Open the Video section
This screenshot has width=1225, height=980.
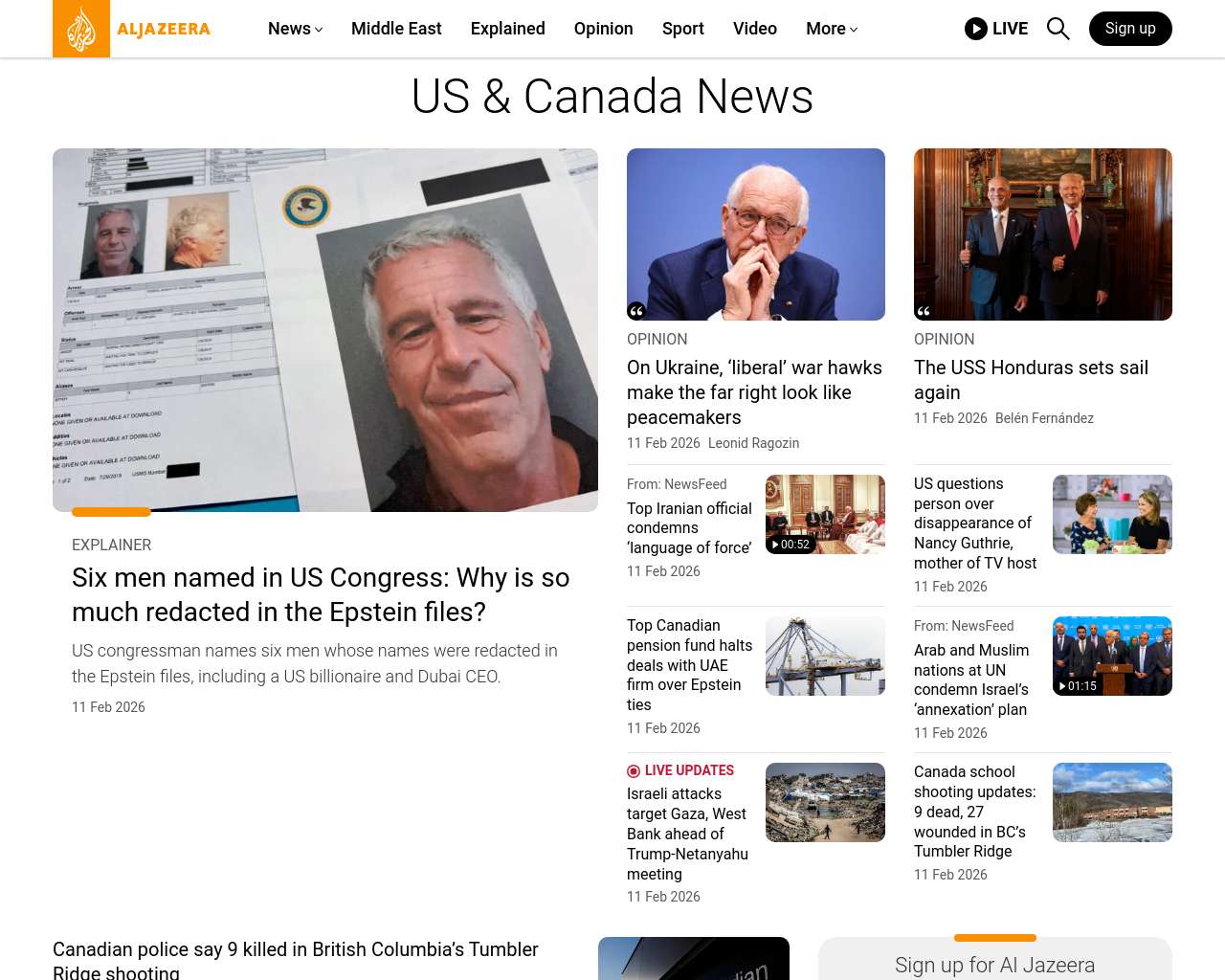coord(755,29)
